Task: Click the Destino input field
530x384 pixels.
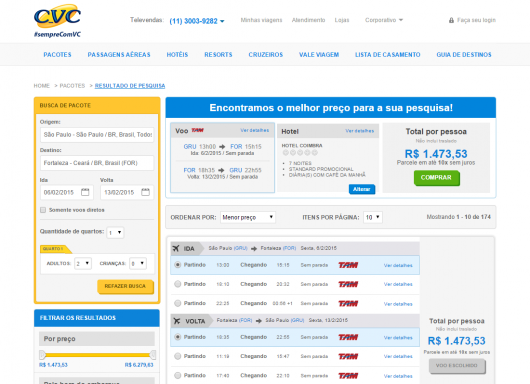Action: [x=97, y=163]
